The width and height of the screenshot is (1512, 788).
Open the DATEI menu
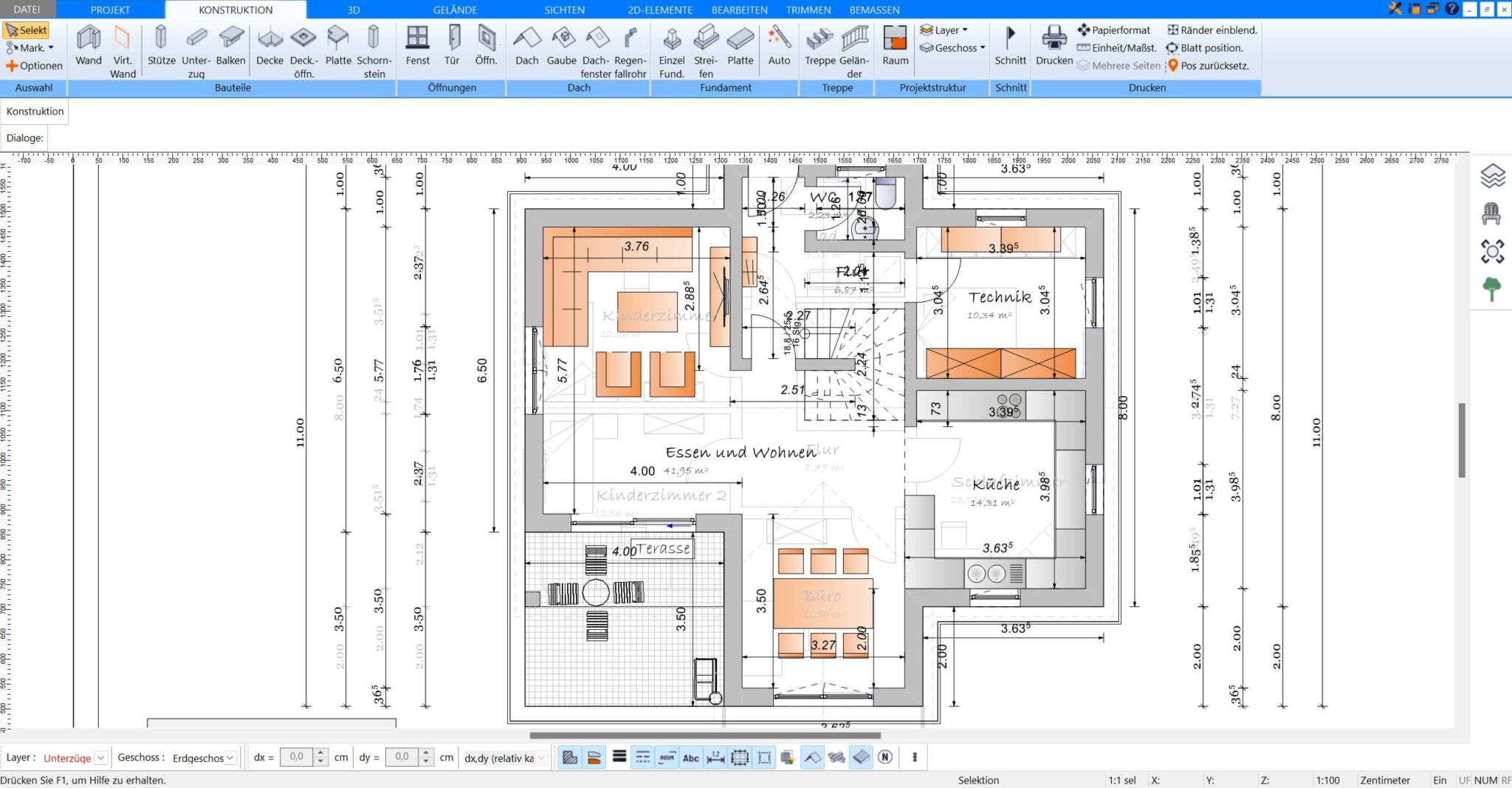28,10
